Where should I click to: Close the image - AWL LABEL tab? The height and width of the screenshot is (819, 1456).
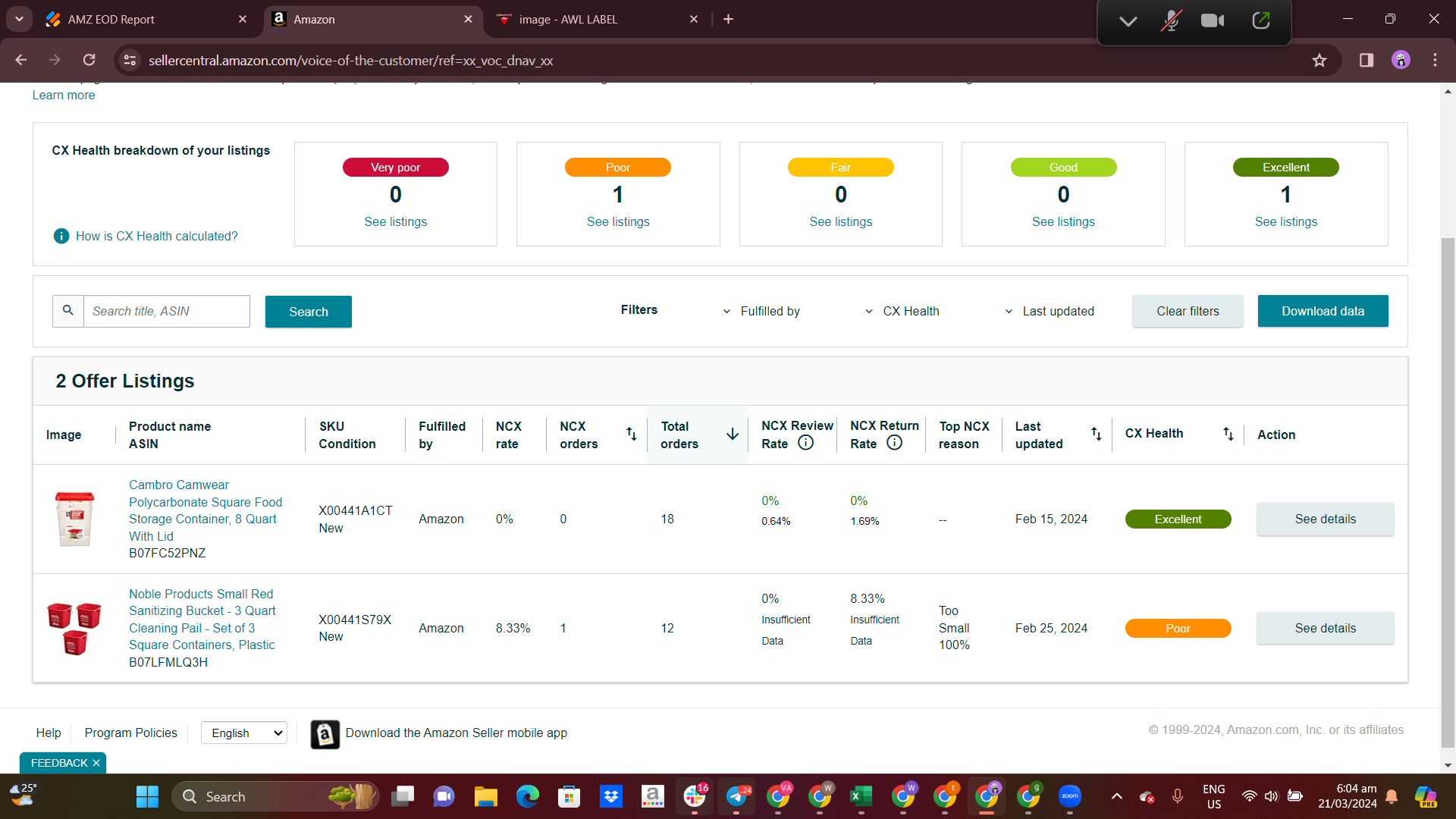coord(694,19)
